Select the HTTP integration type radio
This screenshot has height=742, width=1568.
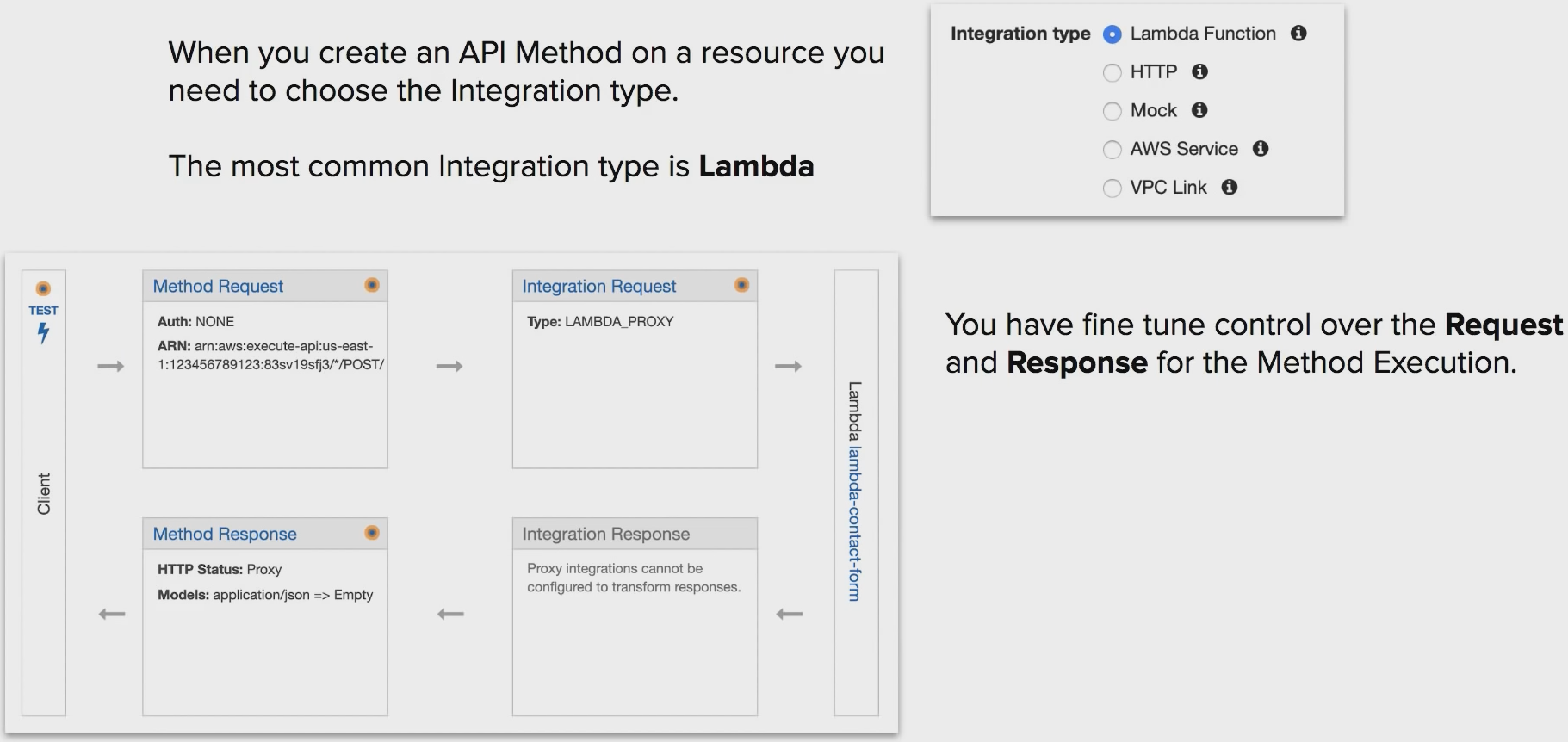point(1112,73)
